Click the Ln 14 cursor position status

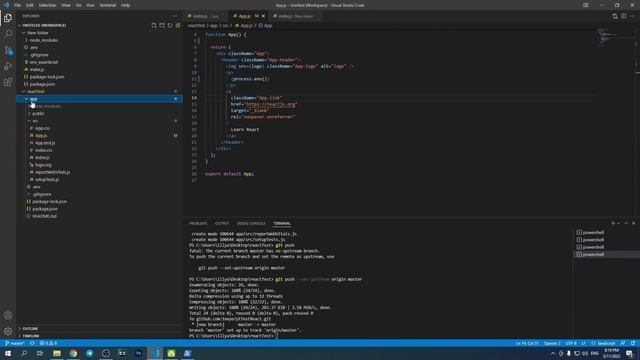tap(527, 343)
